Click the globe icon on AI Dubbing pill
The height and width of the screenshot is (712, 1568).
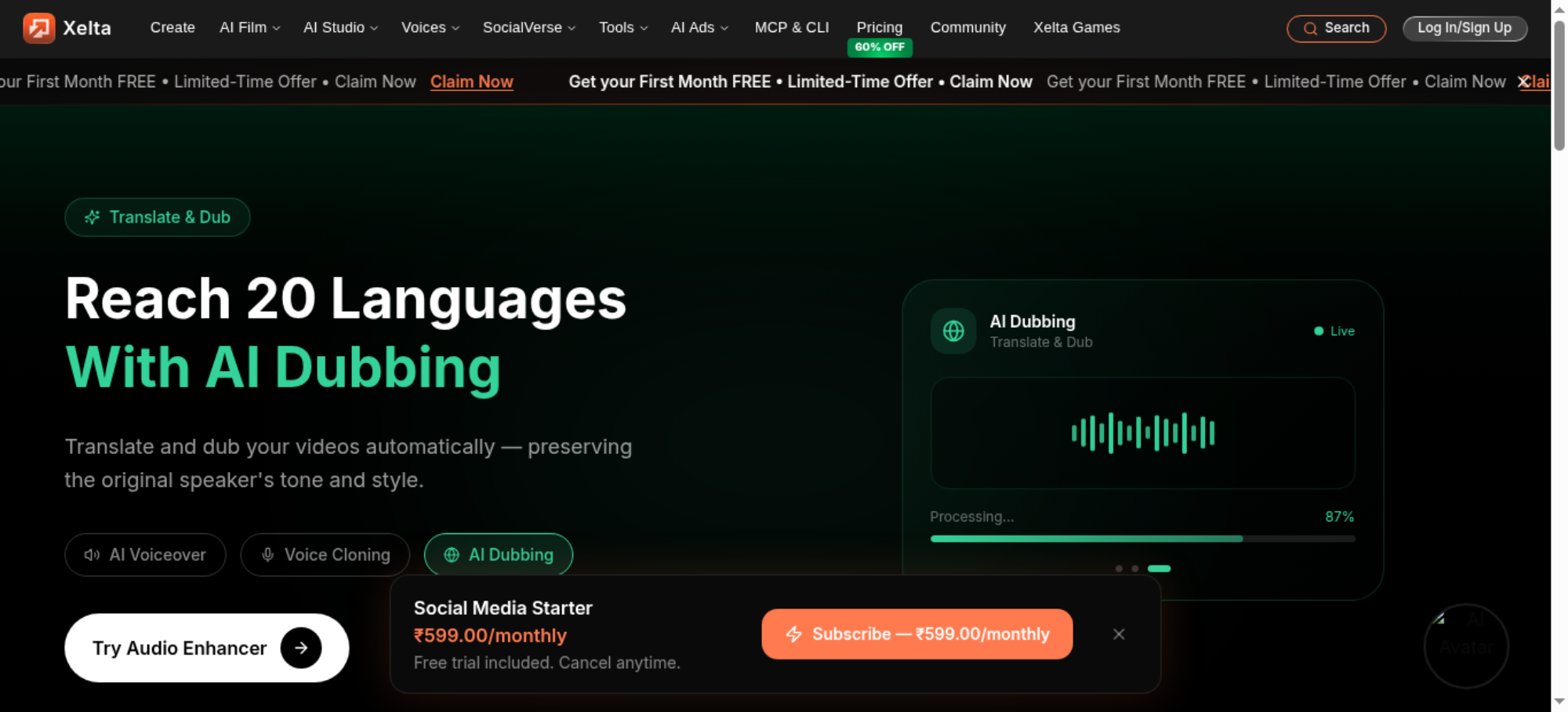[x=452, y=555]
